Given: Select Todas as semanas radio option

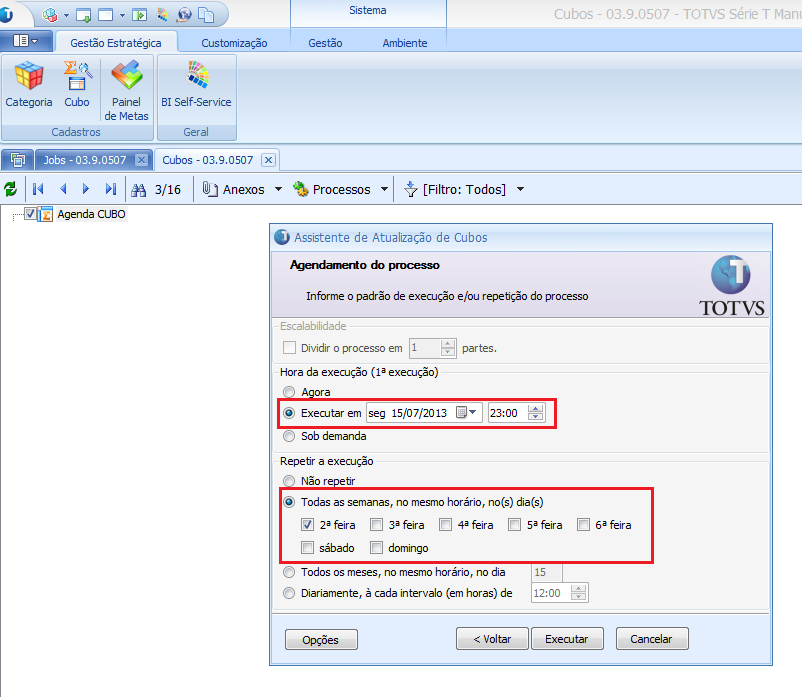Looking at the screenshot, I should coord(289,502).
